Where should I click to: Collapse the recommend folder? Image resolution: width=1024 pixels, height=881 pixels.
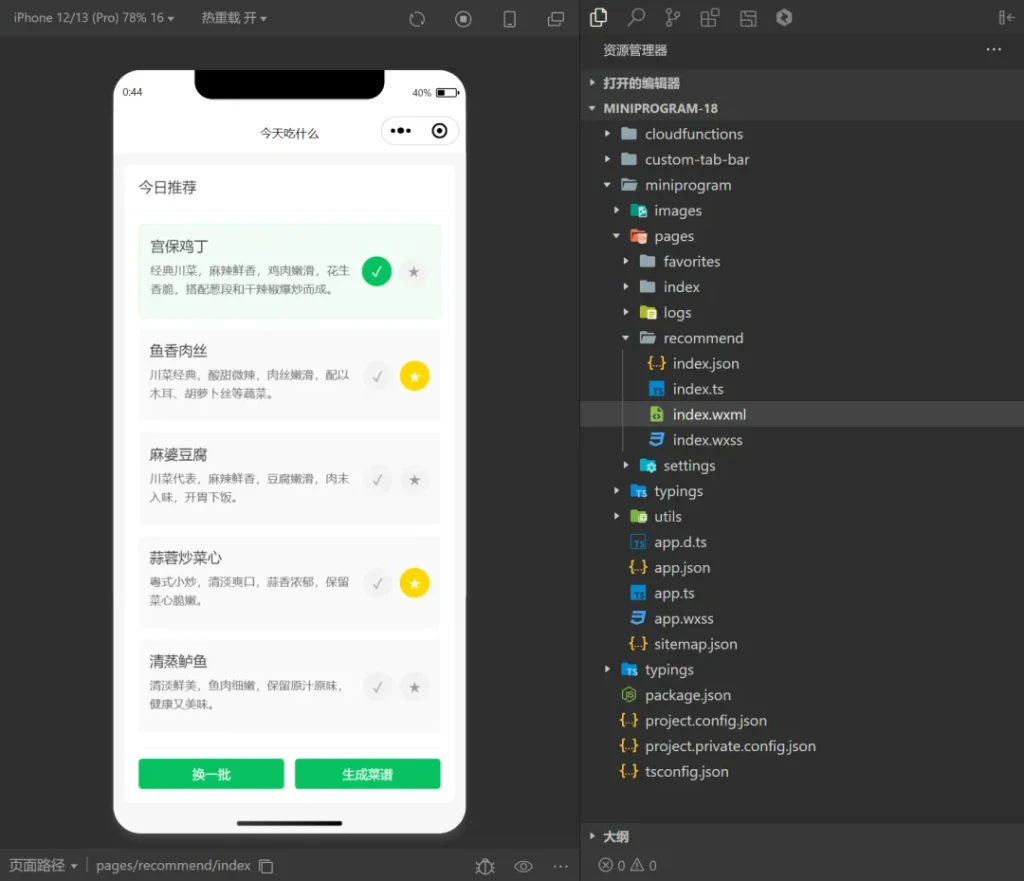click(x=801, y=338)
